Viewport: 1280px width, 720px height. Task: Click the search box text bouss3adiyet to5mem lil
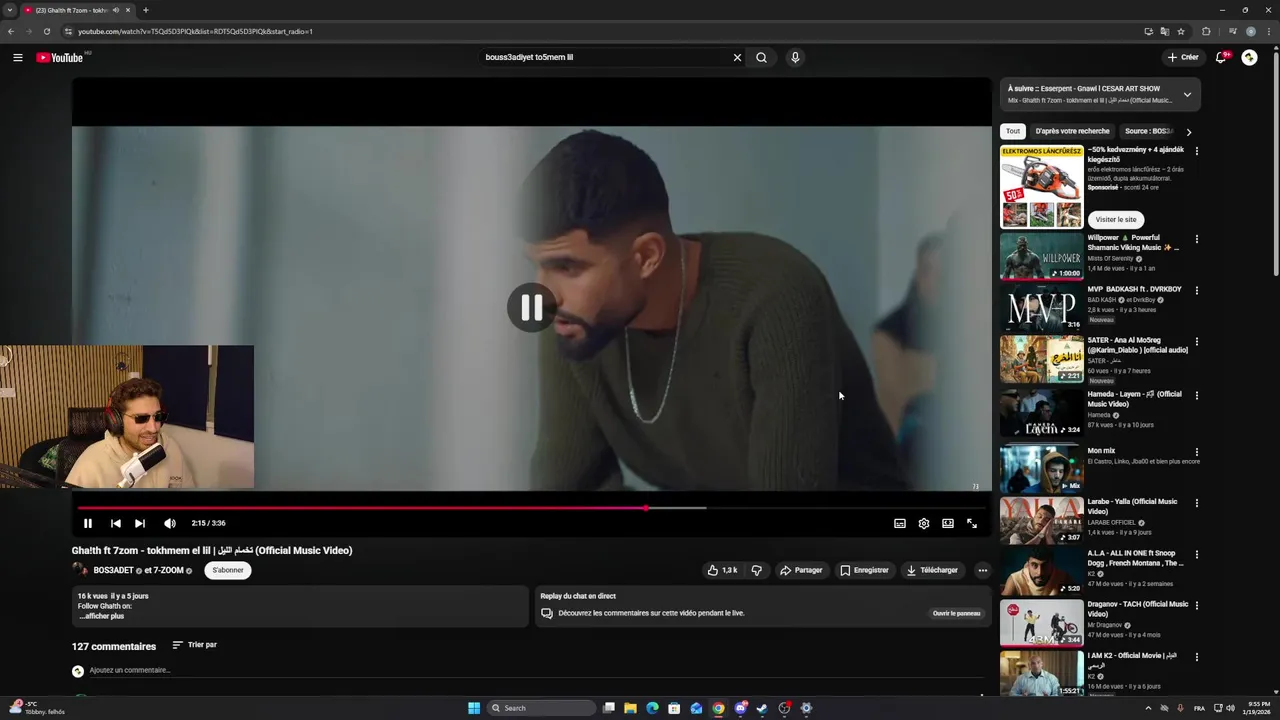(x=529, y=57)
